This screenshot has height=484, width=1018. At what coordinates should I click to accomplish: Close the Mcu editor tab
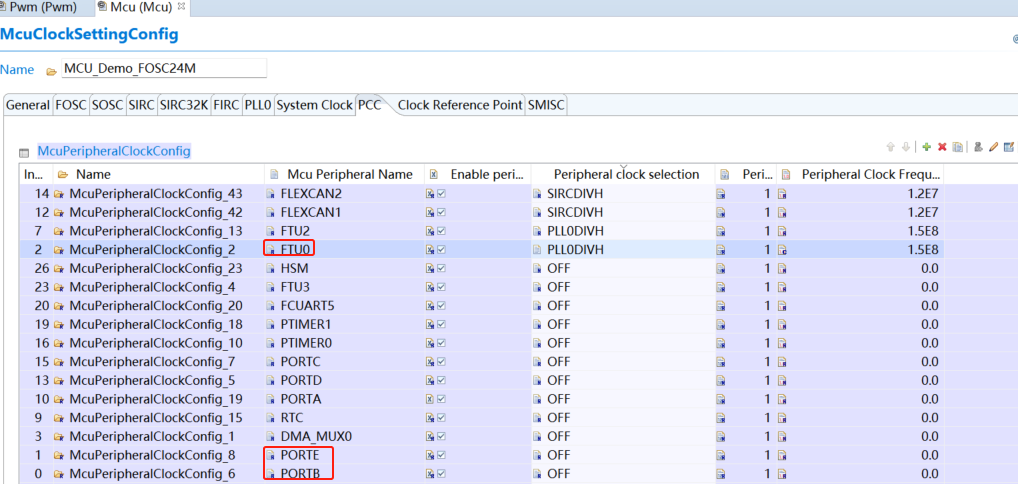(x=180, y=7)
